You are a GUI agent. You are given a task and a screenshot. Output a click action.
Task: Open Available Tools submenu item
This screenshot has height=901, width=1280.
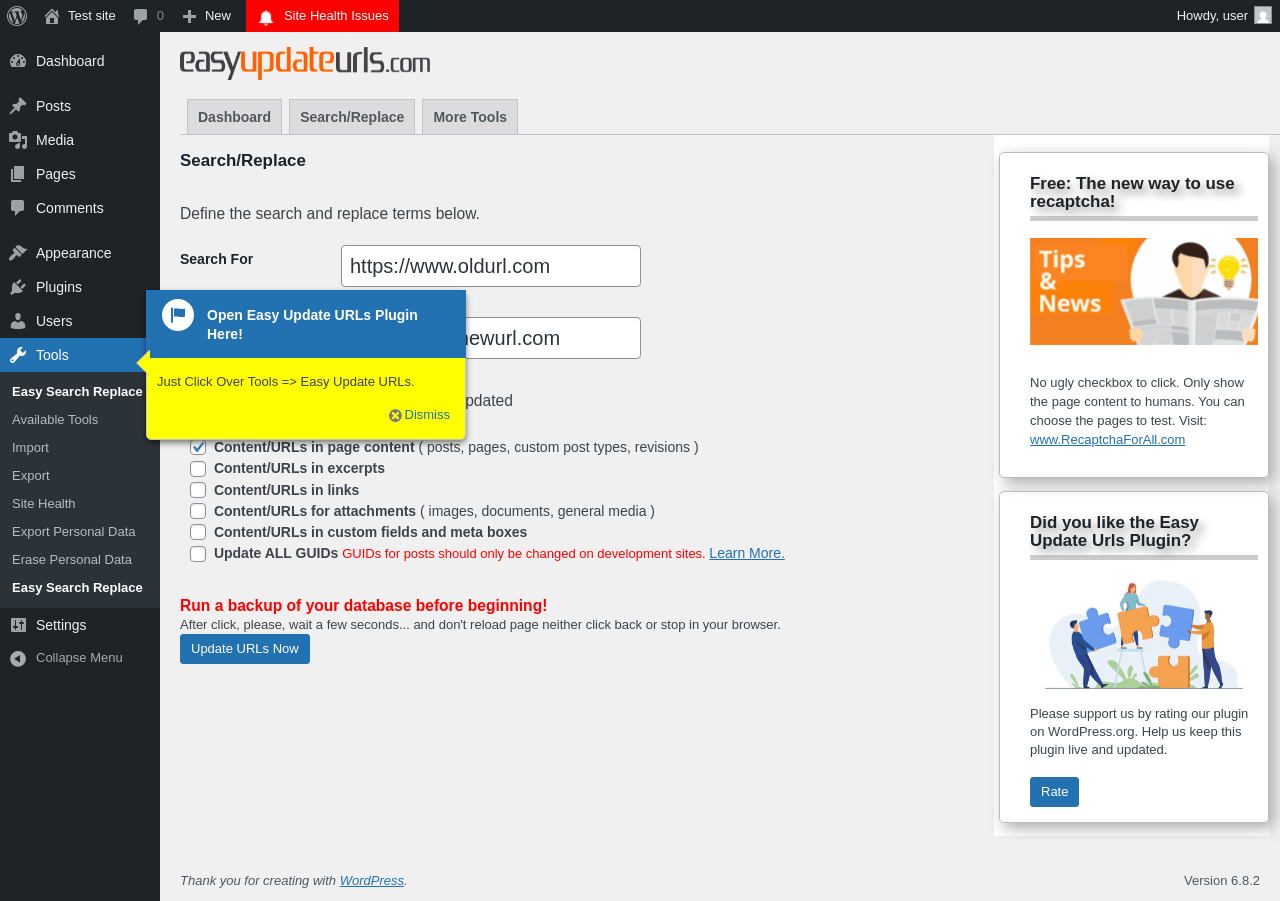point(55,420)
